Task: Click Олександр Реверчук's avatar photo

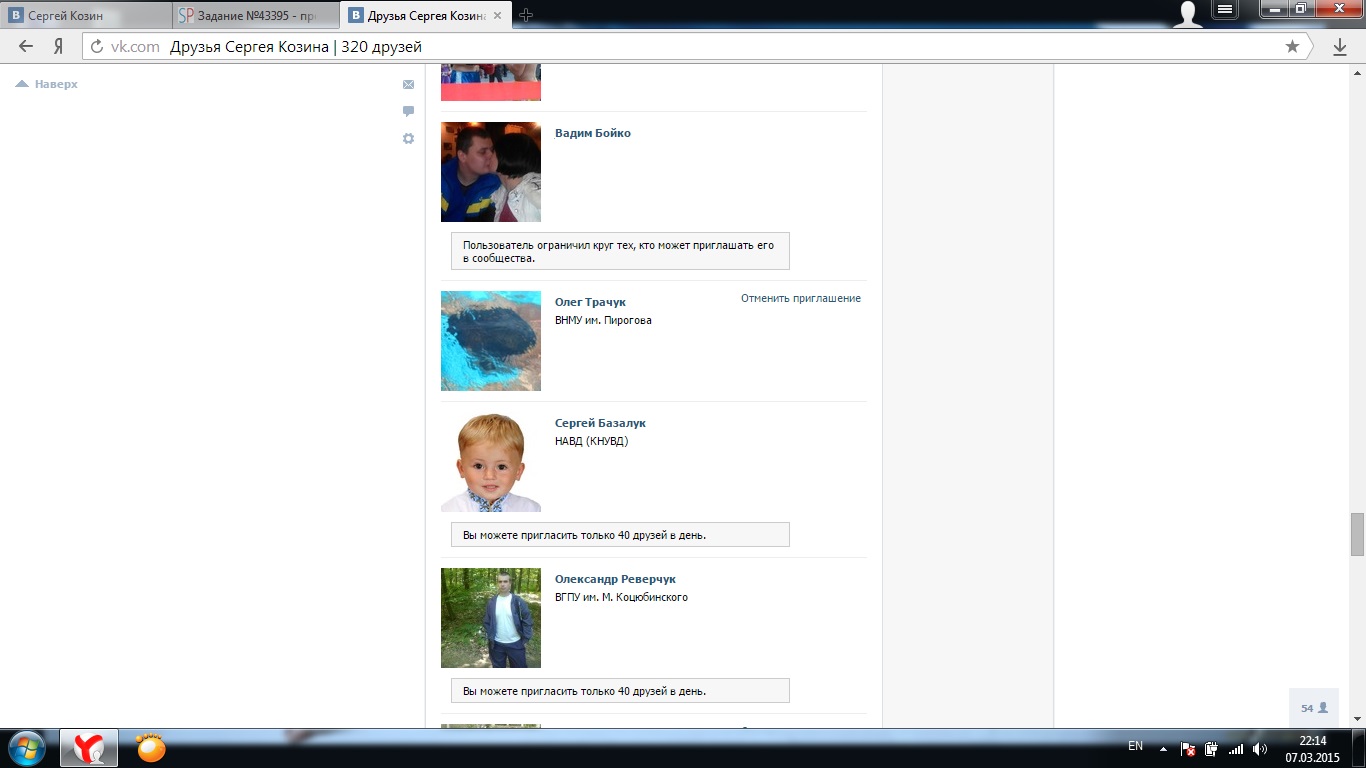Action: coord(491,618)
